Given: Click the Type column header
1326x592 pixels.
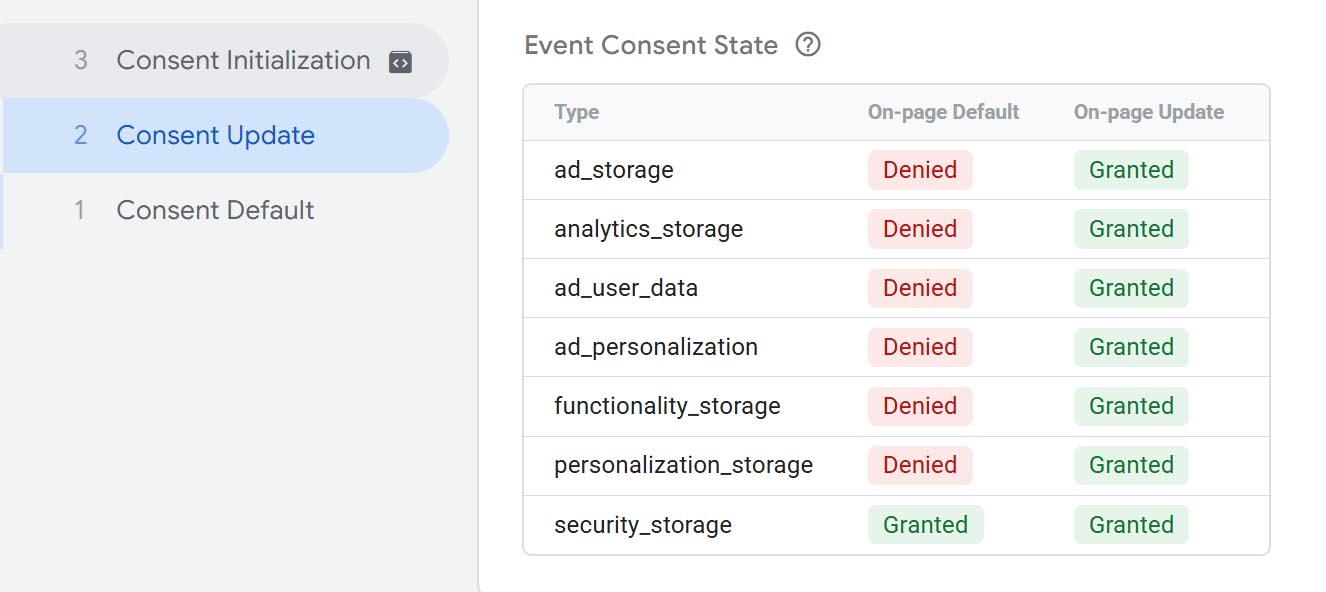Looking at the screenshot, I should point(577,112).
